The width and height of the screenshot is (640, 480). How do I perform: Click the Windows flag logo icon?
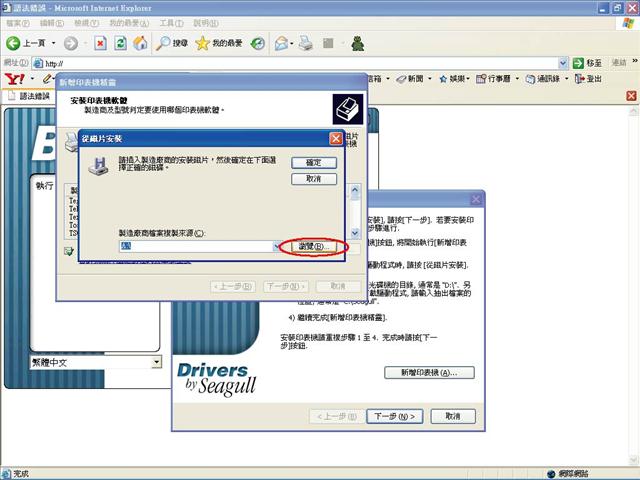coord(628,23)
